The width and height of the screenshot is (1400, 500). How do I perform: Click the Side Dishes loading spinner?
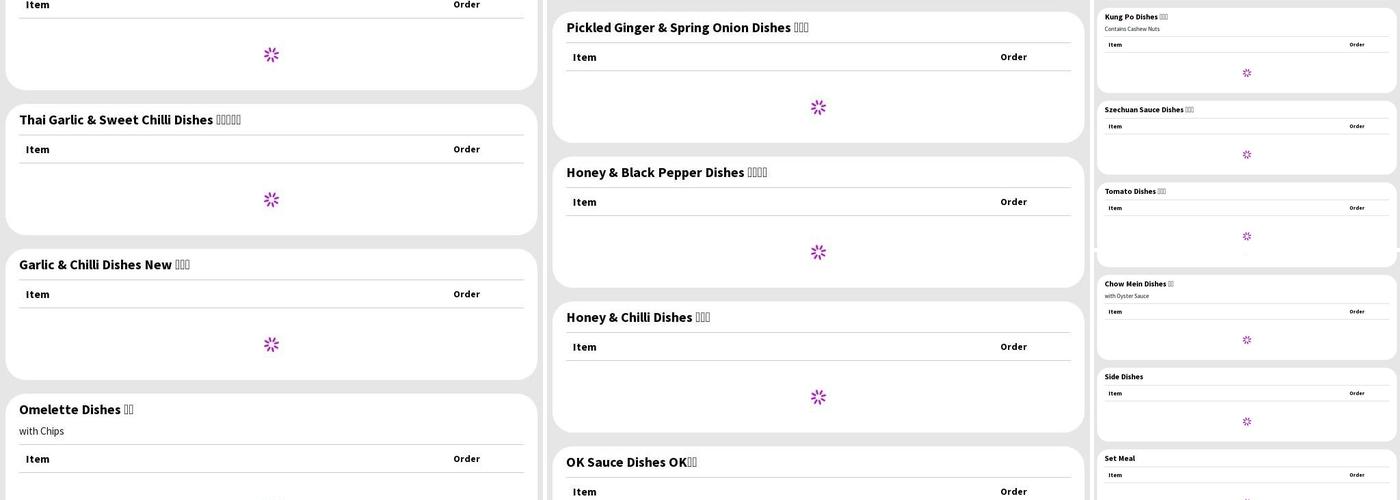pyautogui.click(x=1246, y=422)
